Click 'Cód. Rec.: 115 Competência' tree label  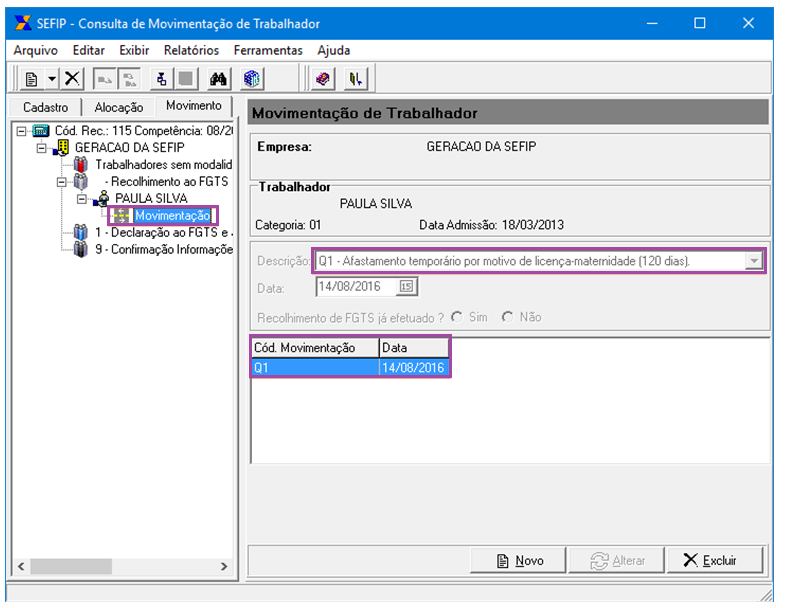pyautogui.click(x=143, y=131)
